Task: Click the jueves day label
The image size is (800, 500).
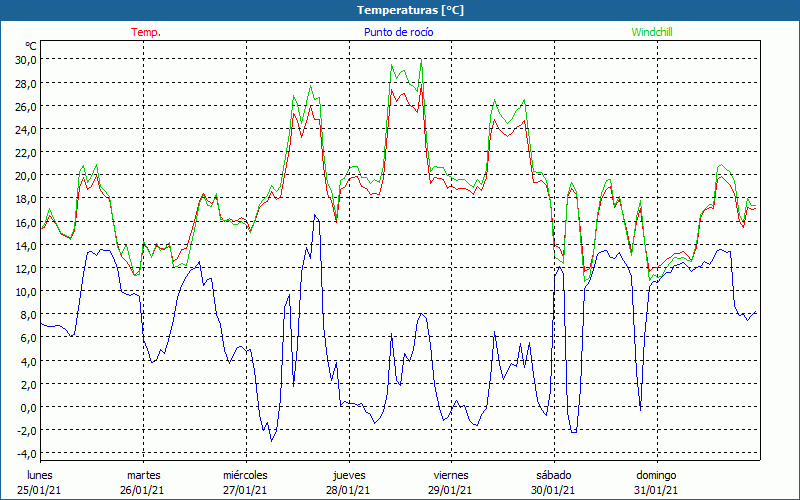Action: (349, 475)
